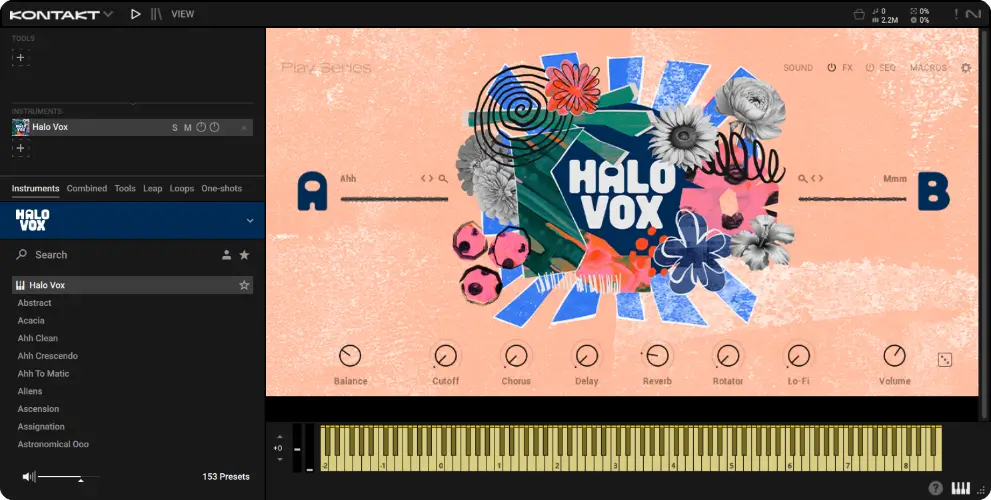Toggle the FX power button
The height and width of the screenshot is (500, 991).
click(832, 68)
